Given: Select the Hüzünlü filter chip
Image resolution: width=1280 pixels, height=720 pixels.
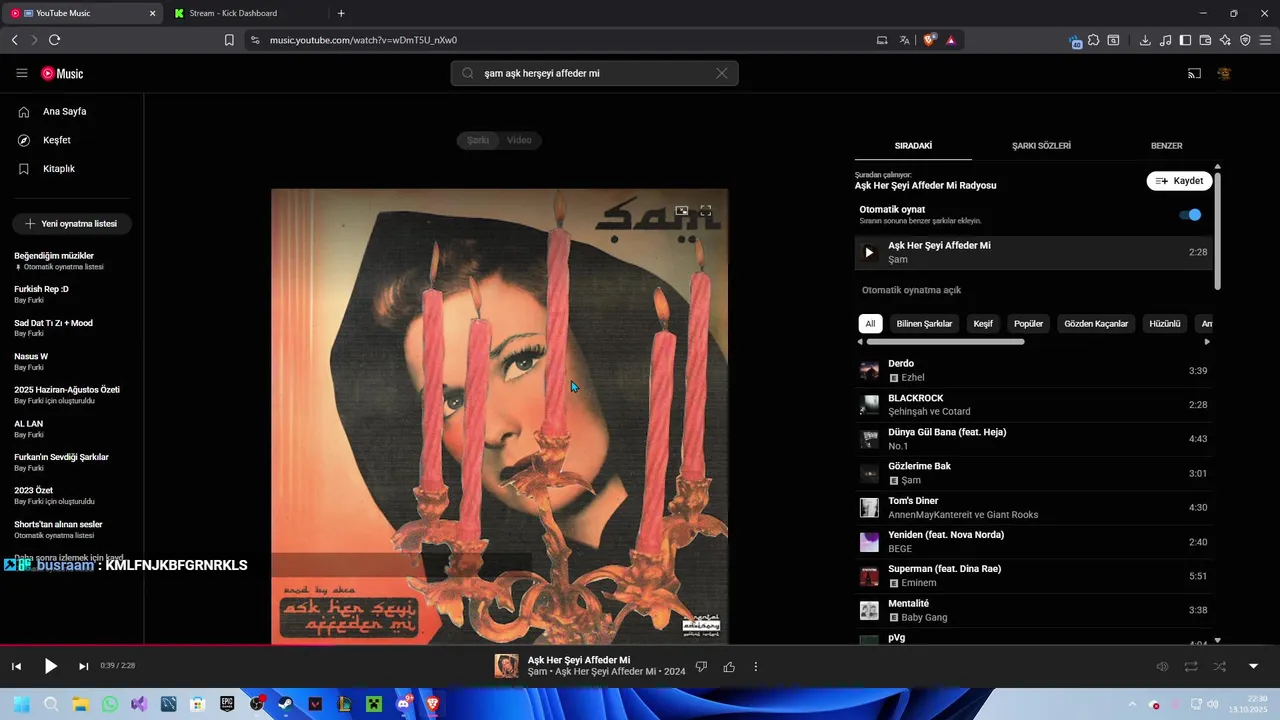Looking at the screenshot, I should (x=1165, y=323).
